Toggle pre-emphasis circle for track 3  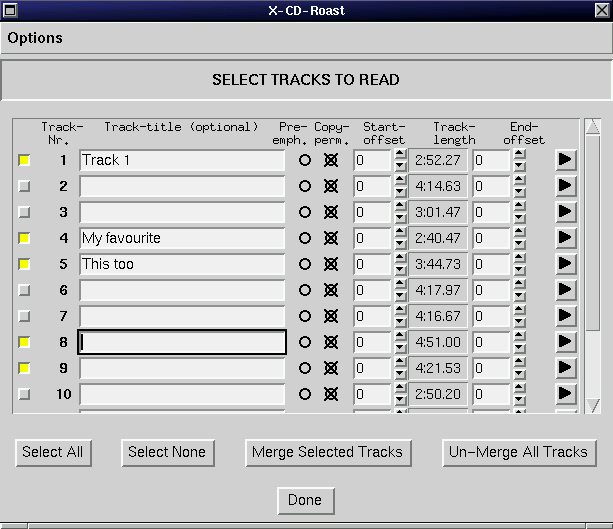click(305, 212)
